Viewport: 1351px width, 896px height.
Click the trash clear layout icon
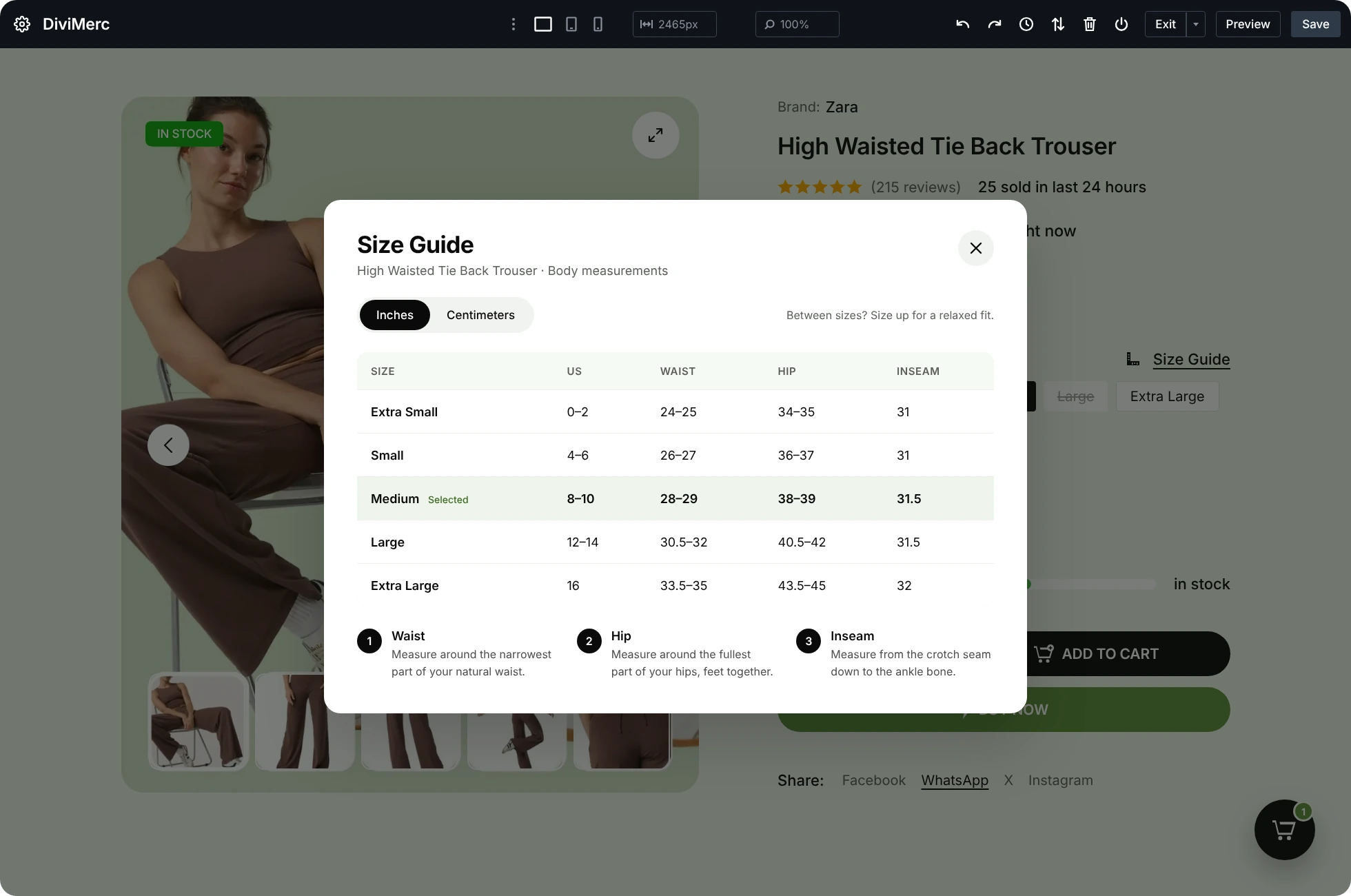coord(1090,24)
